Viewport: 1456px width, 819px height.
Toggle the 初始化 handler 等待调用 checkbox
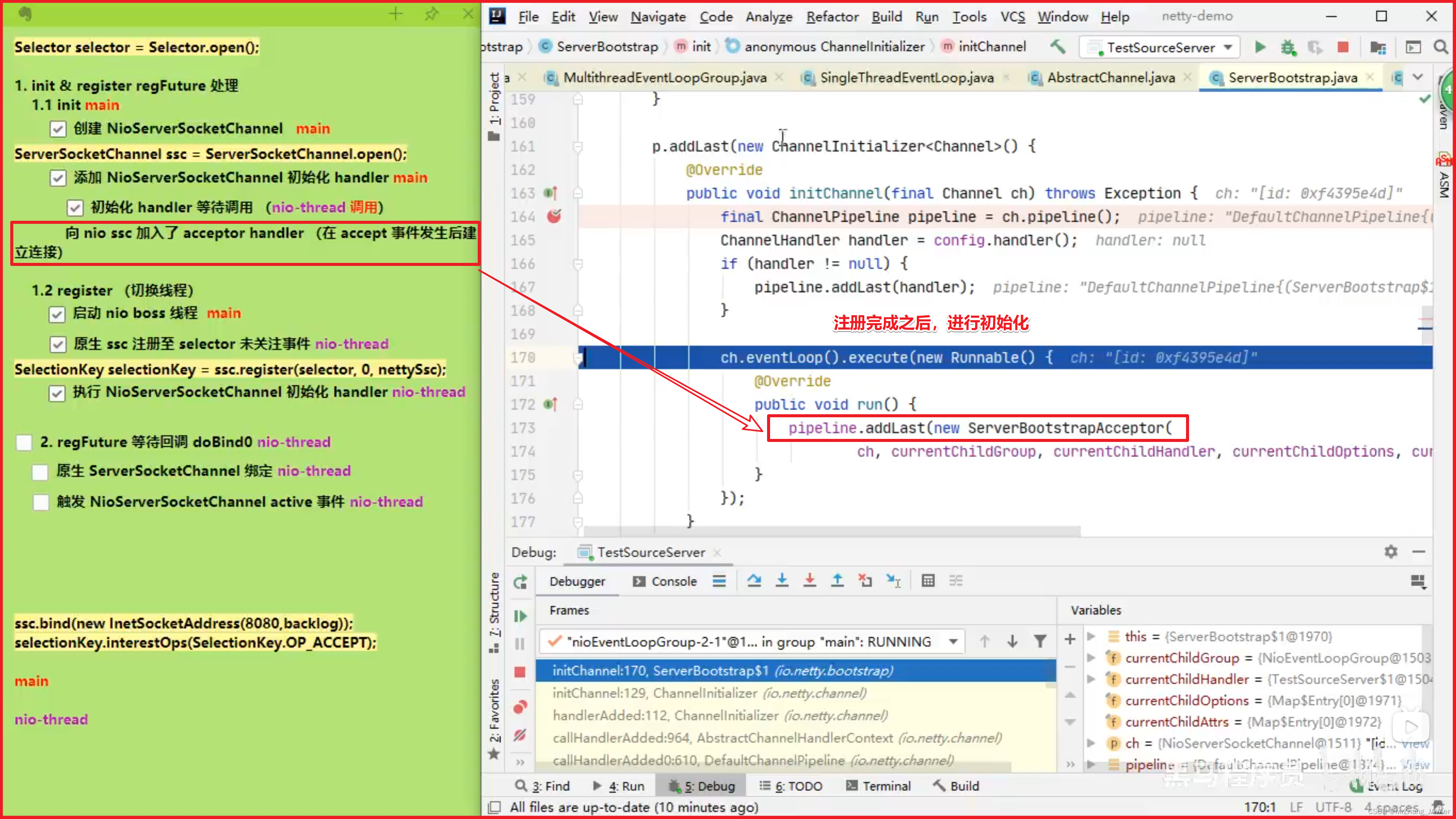[75, 208]
